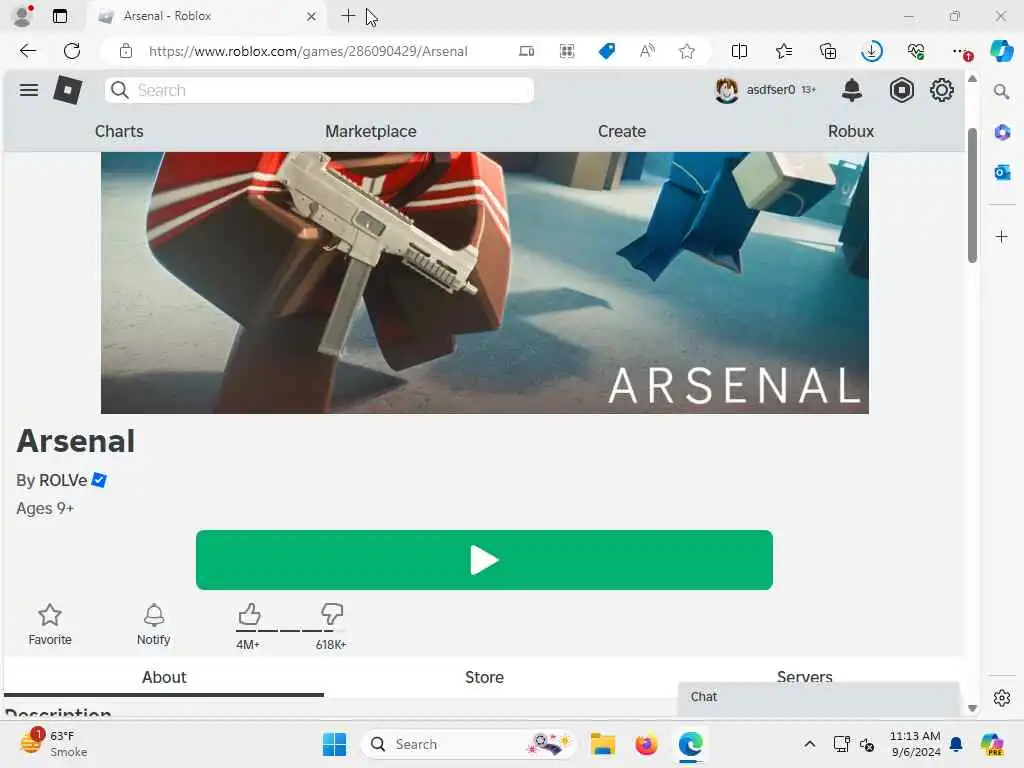The image size is (1024, 768).
Task: Open the Microsoft 365 sidebar icon
Action: (x=1002, y=133)
